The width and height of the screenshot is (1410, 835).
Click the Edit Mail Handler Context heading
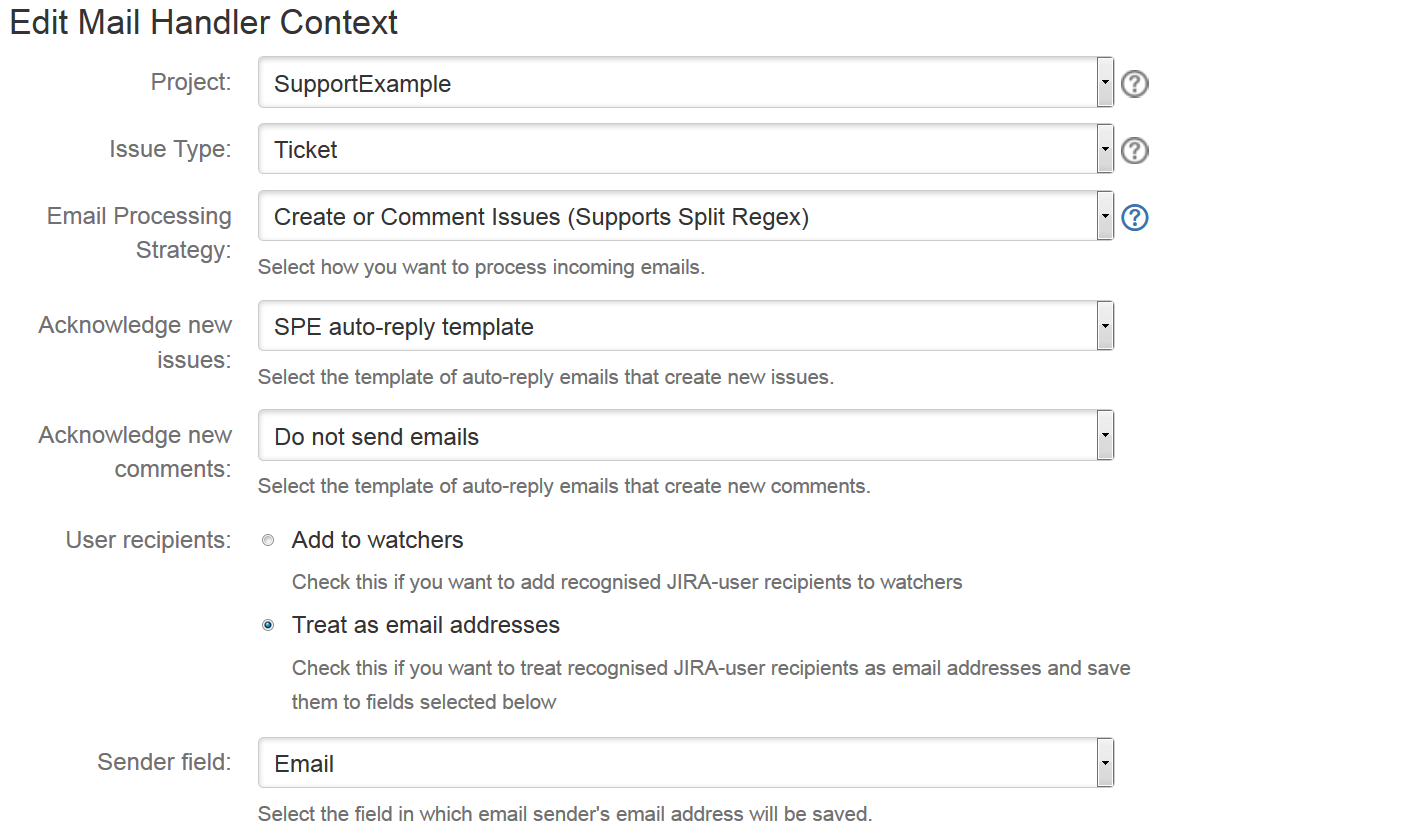click(x=204, y=22)
